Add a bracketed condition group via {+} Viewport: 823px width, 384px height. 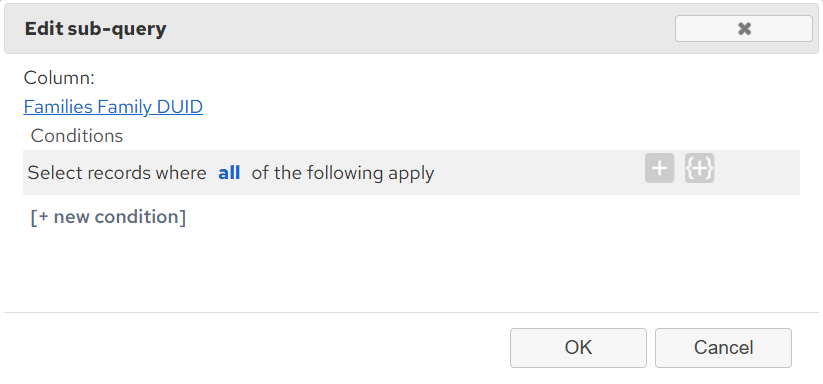(x=699, y=168)
